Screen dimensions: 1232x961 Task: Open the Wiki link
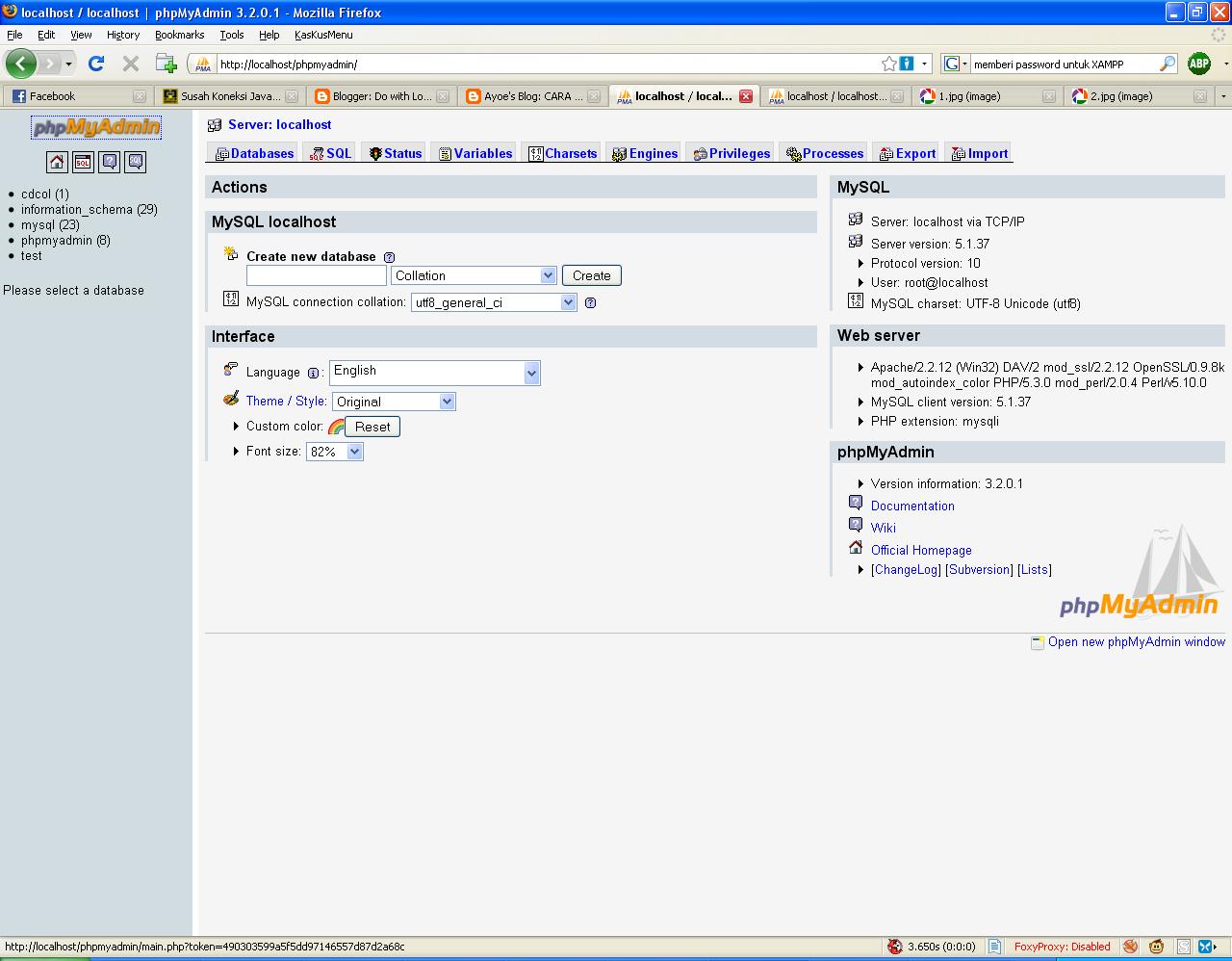[884, 528]
